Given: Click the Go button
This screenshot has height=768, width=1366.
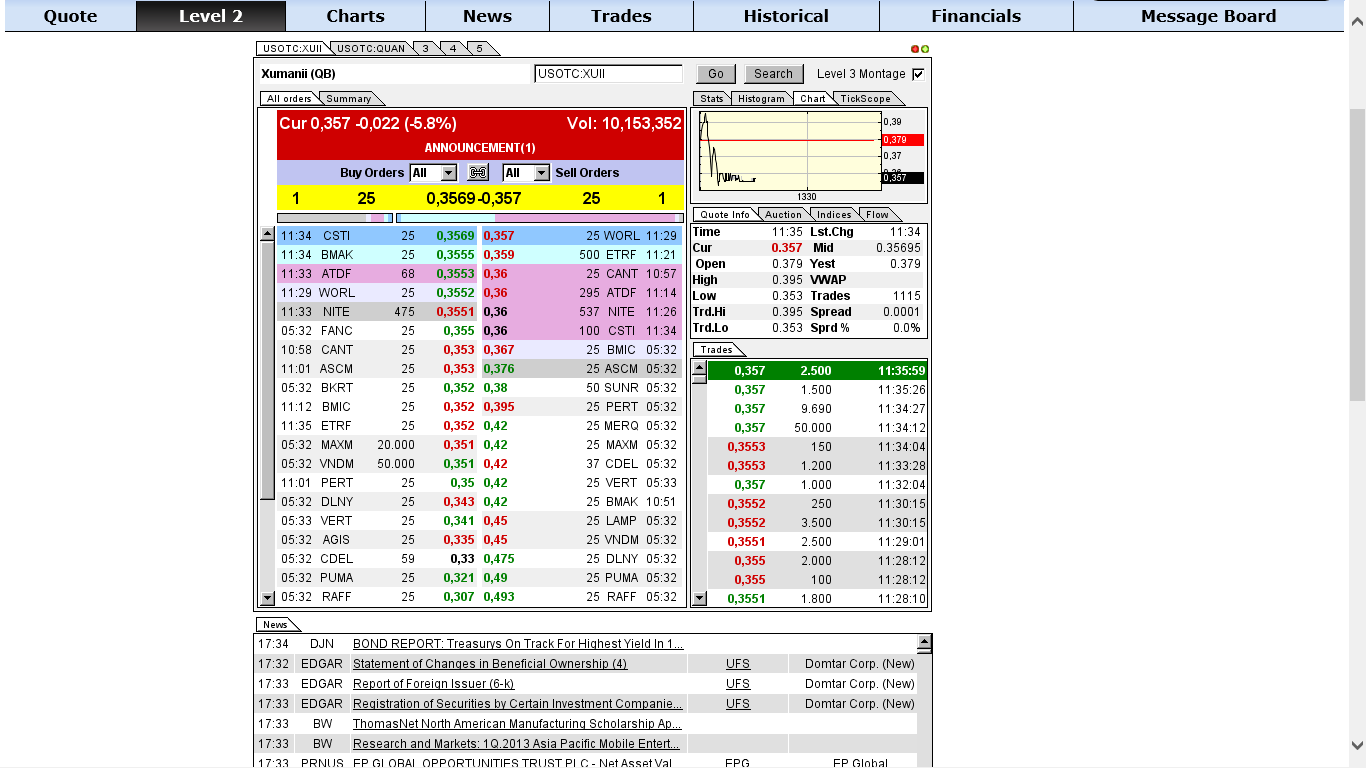Looking at the screenshot, I should click(716, 74).
